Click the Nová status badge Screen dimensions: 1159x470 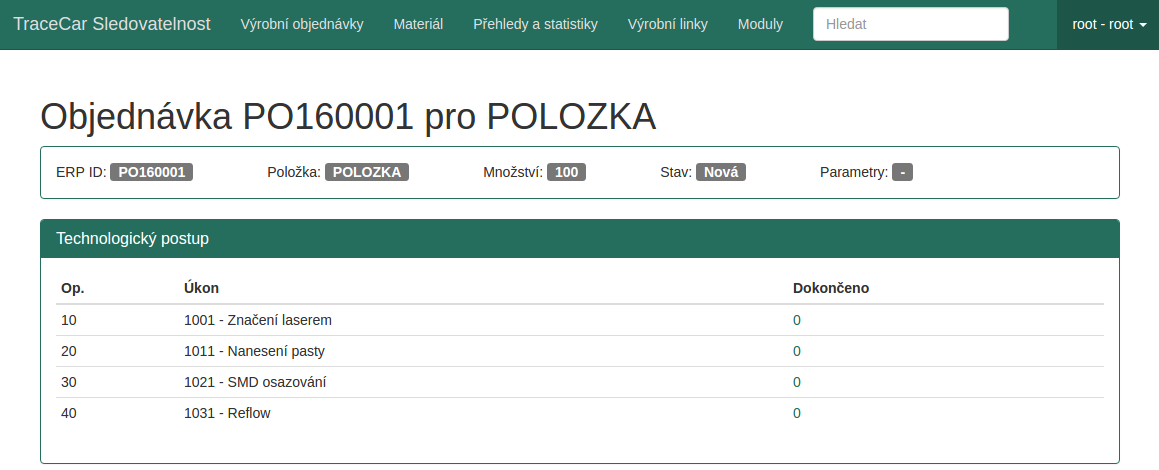[721, 172]
